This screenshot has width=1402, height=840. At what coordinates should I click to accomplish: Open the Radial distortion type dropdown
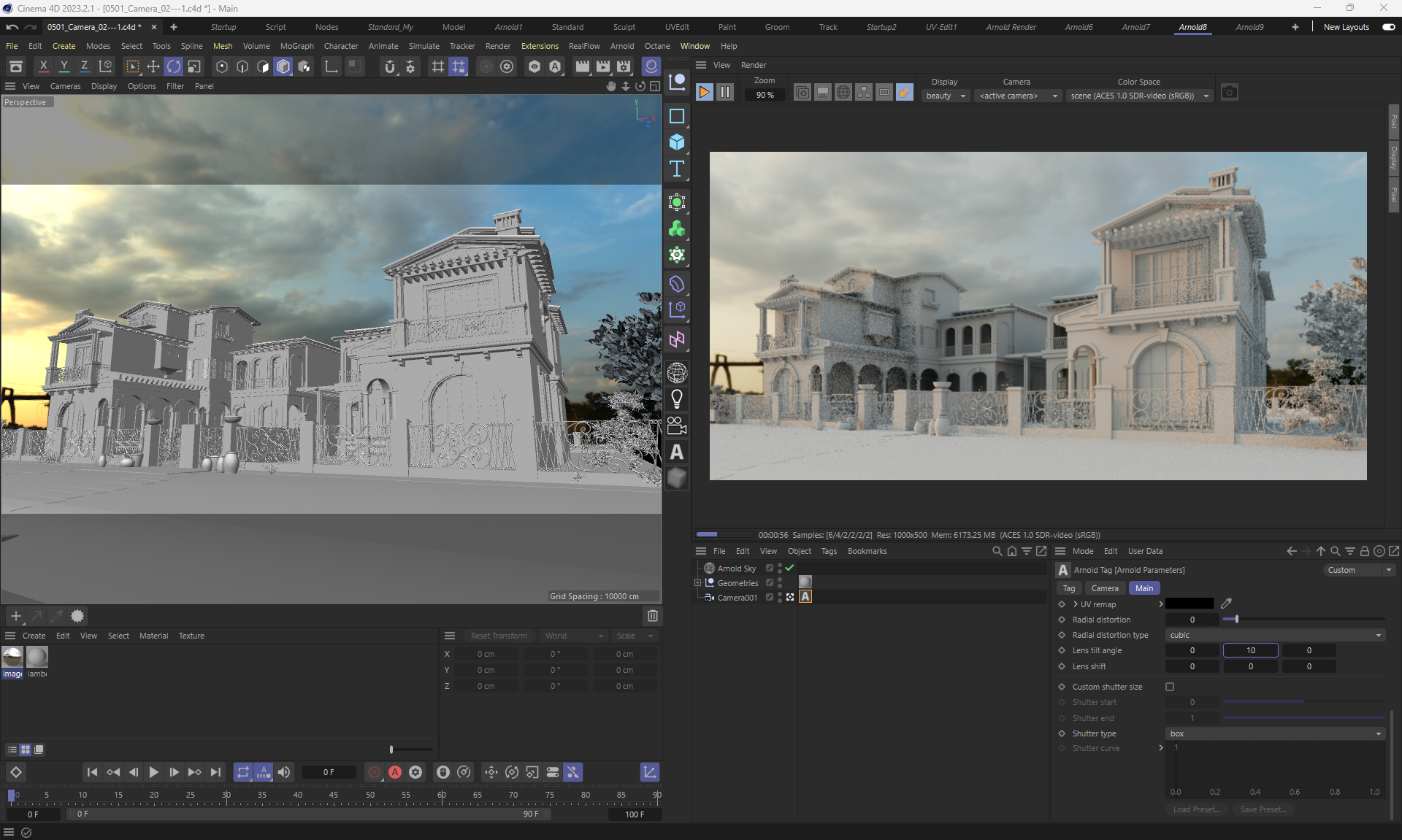(x=1275, y=635)
